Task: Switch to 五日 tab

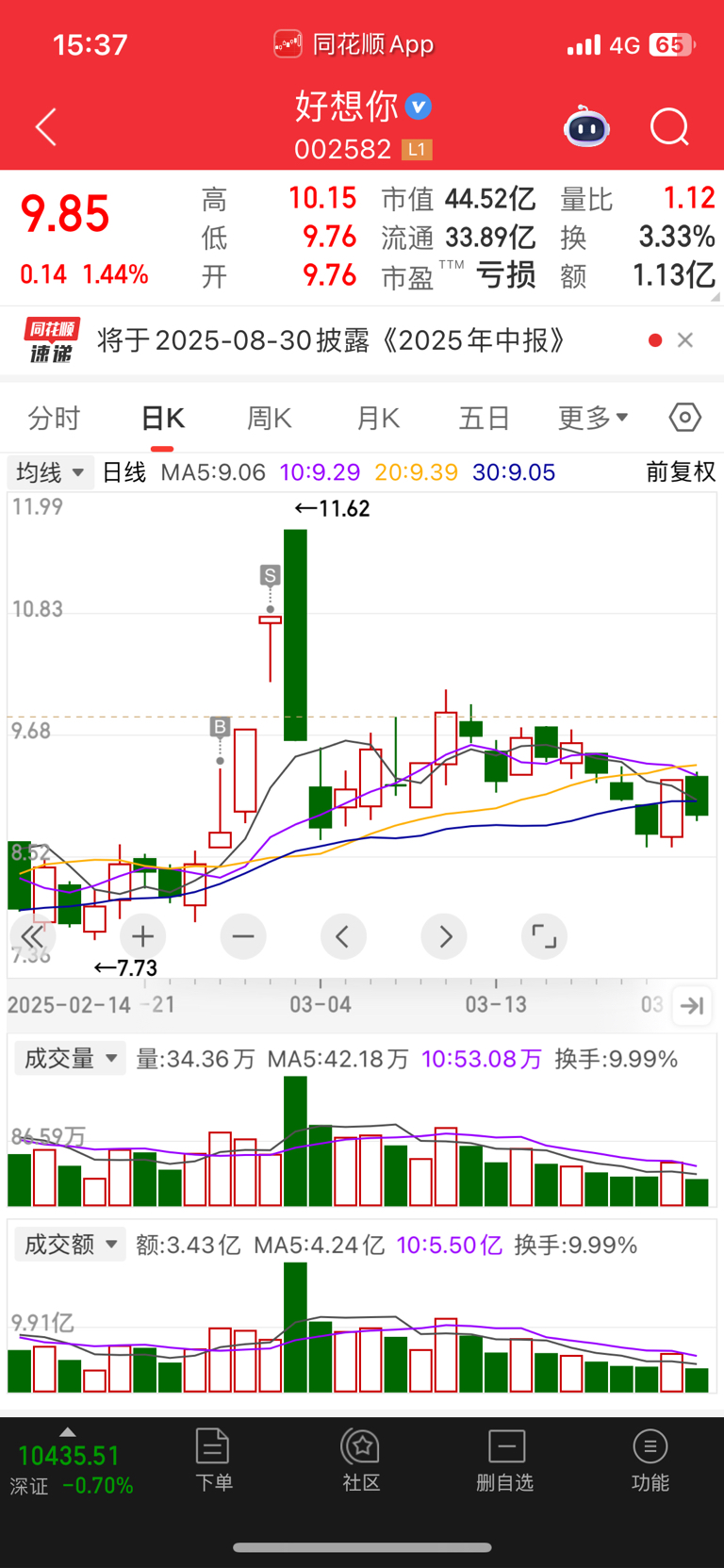Action: click(485, 418)
